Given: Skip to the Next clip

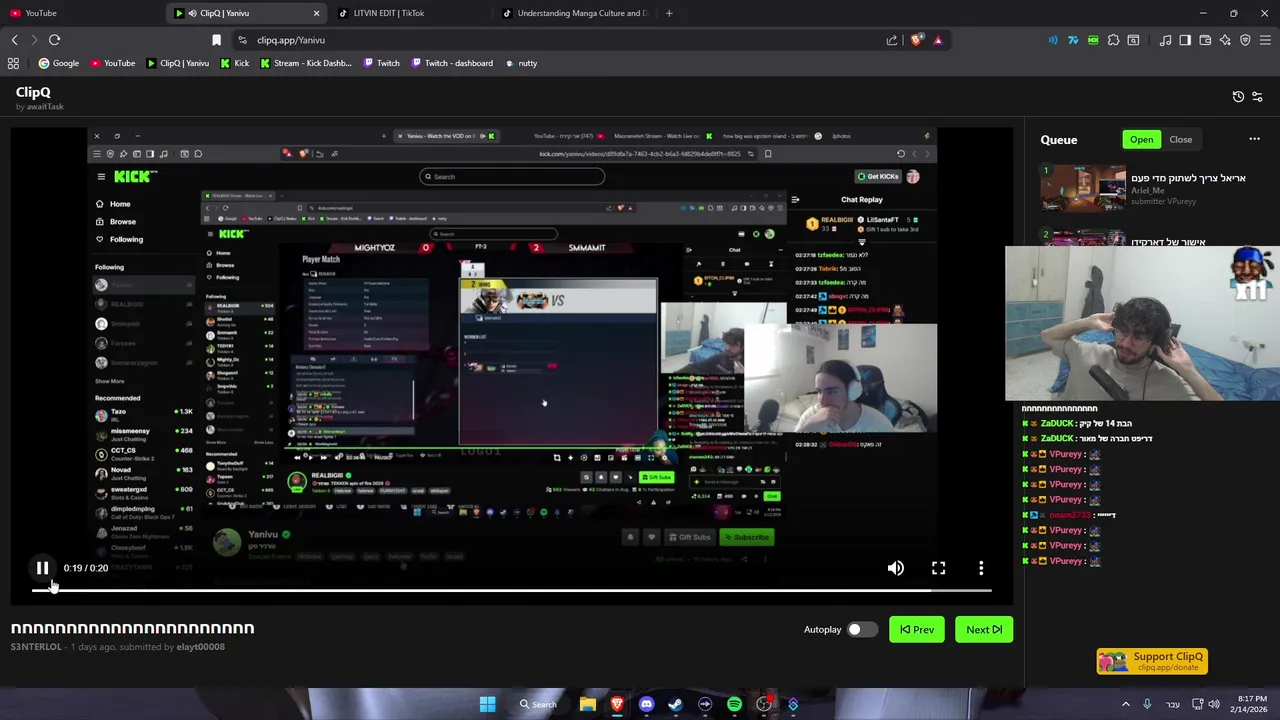Looking at the screenshot, I should click(x=984, y=630).
